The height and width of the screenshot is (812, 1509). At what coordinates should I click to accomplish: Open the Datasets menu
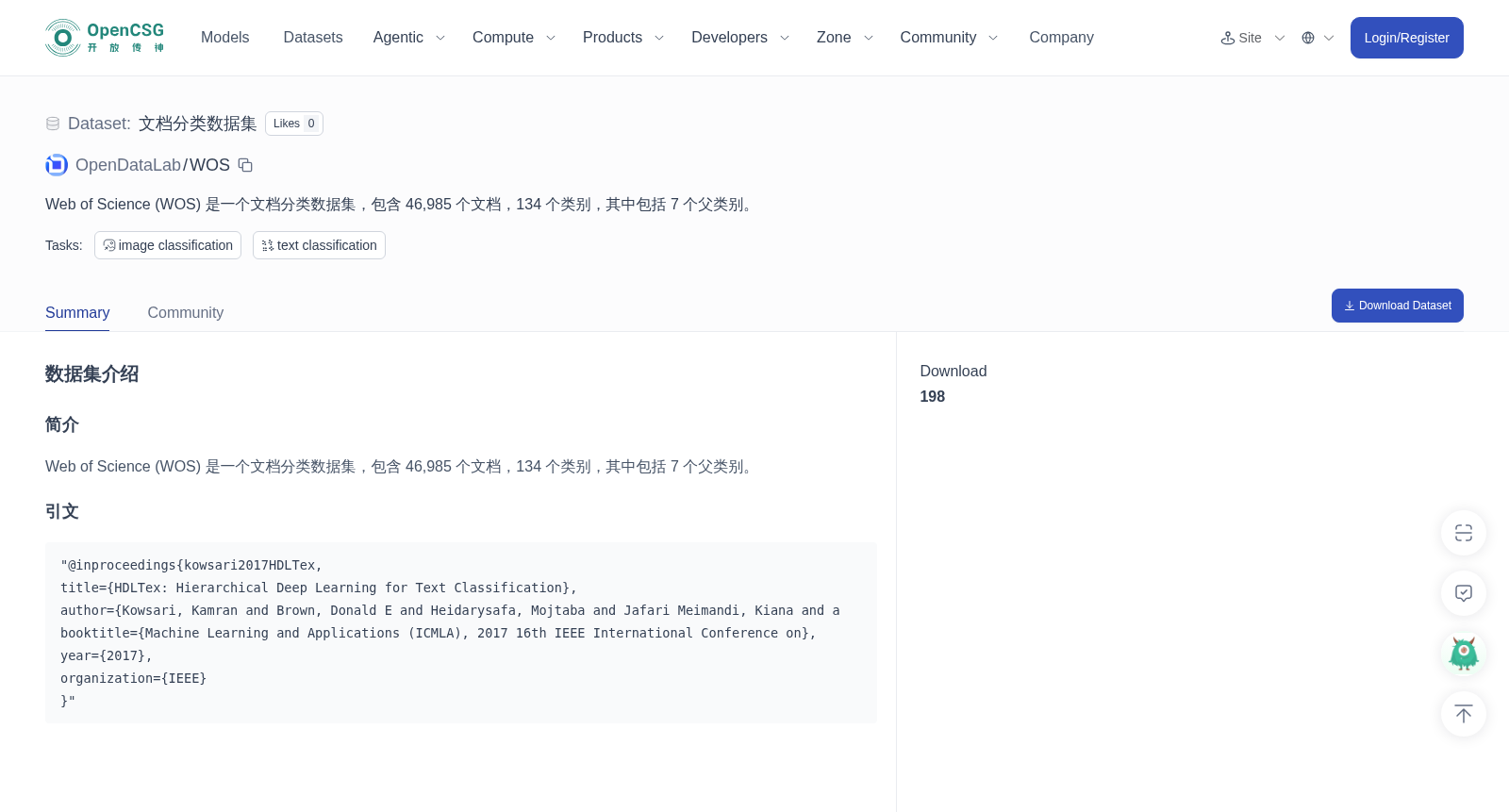(x=313, y=38)
